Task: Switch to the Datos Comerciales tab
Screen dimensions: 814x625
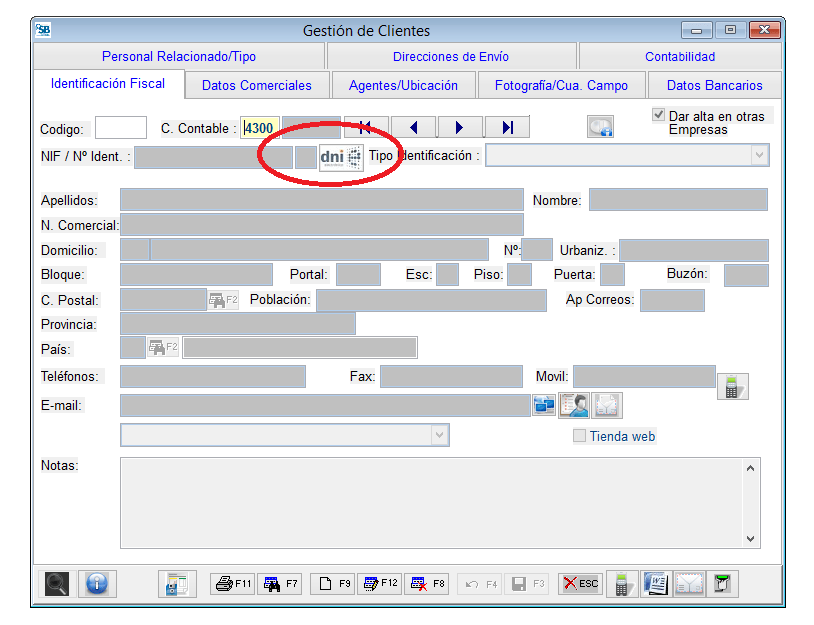Action: [257, 85]
